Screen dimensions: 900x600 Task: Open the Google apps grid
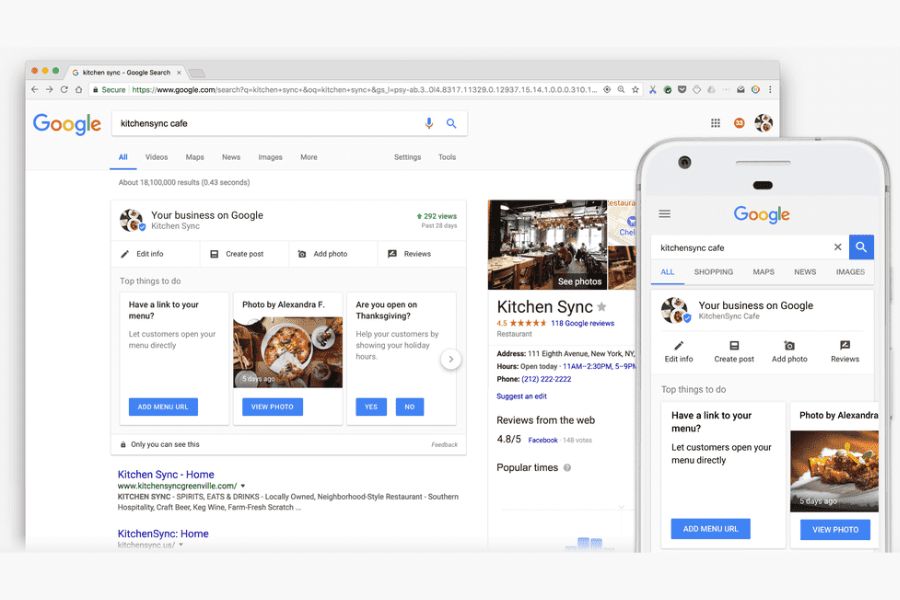point(715,123)
